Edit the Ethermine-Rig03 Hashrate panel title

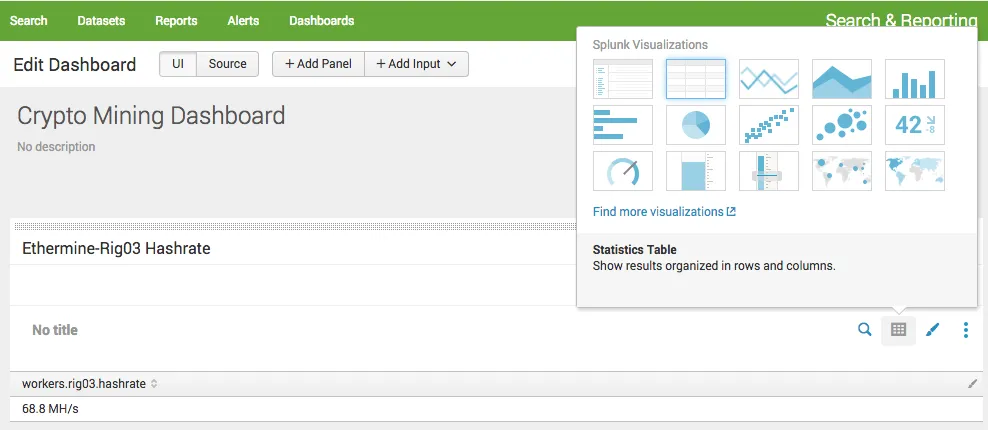[x=116, y=248]
